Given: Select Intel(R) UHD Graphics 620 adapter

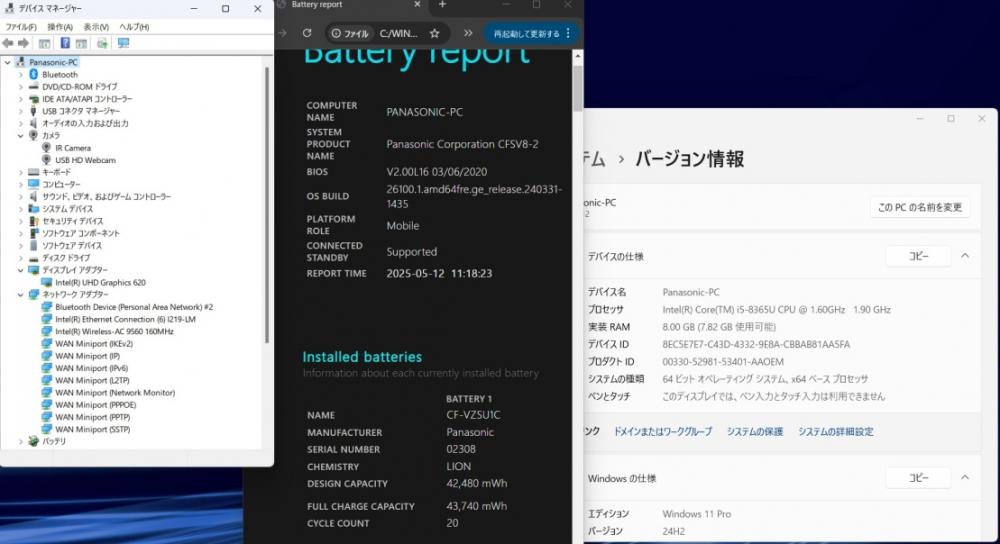Looking at the screenshot, I should tap(100, 283).
